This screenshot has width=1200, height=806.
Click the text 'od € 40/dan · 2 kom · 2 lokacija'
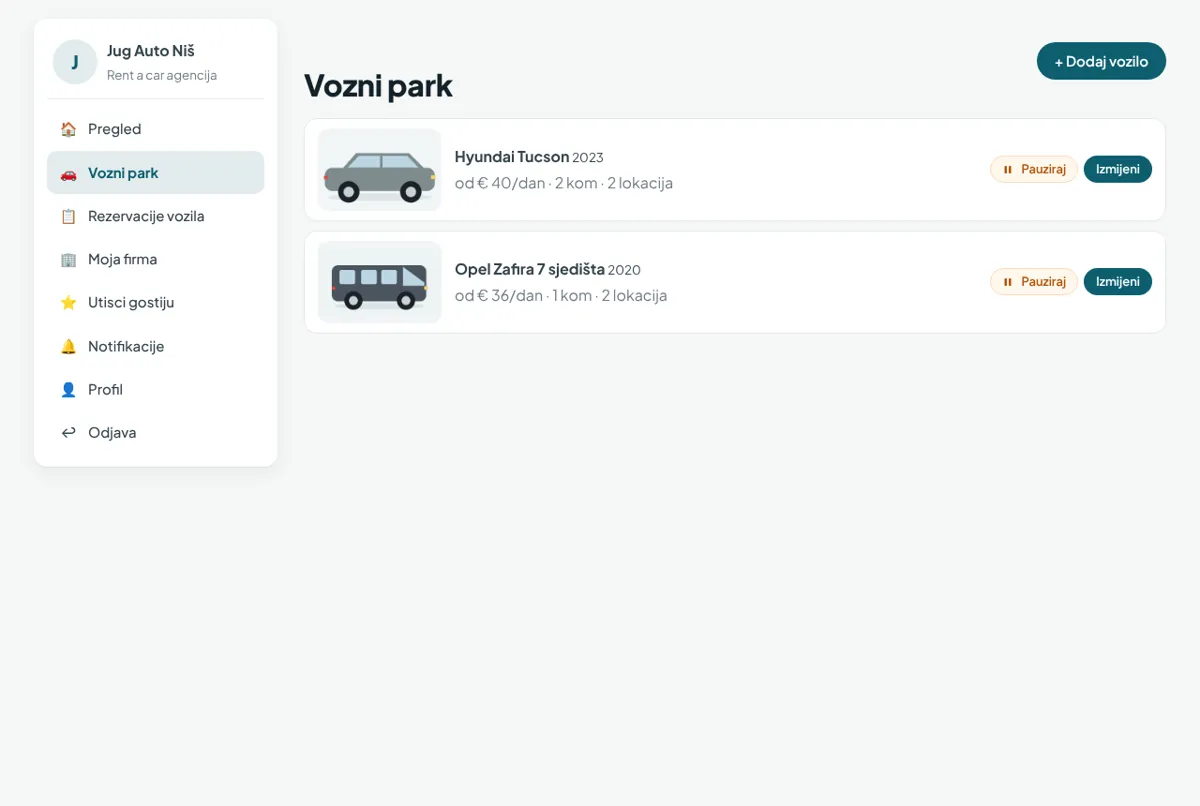564,183
